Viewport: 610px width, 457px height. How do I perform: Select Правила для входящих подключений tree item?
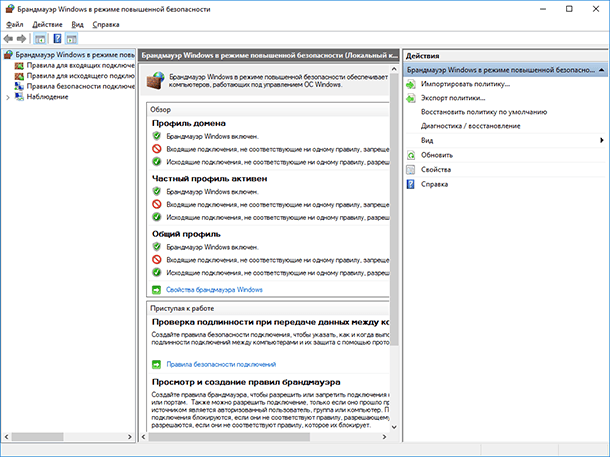tap(81, 65)
